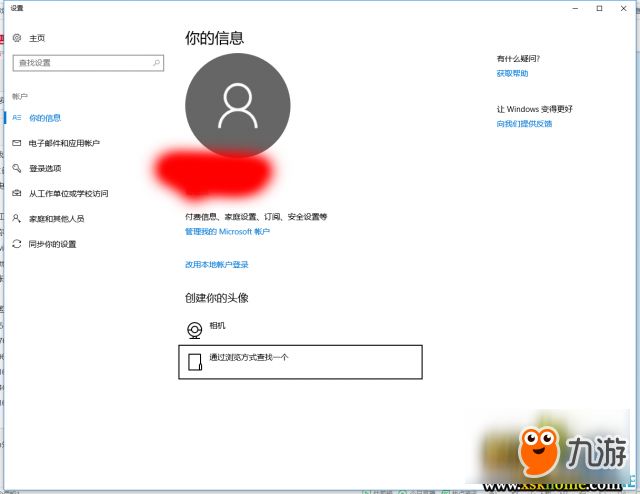Open 电子邮件和应用帐户 via its envelope icon
The width and height of the screenshot is (640, 494).
pos(16,144)
